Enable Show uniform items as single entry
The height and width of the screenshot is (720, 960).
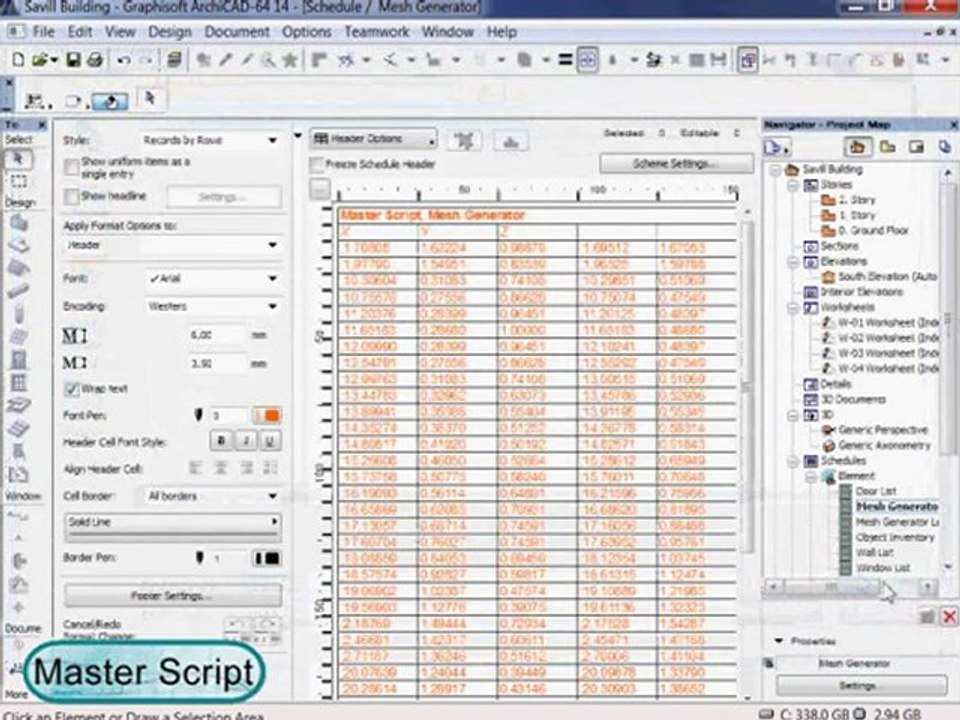pyautogui.click(x=72, y=167)
